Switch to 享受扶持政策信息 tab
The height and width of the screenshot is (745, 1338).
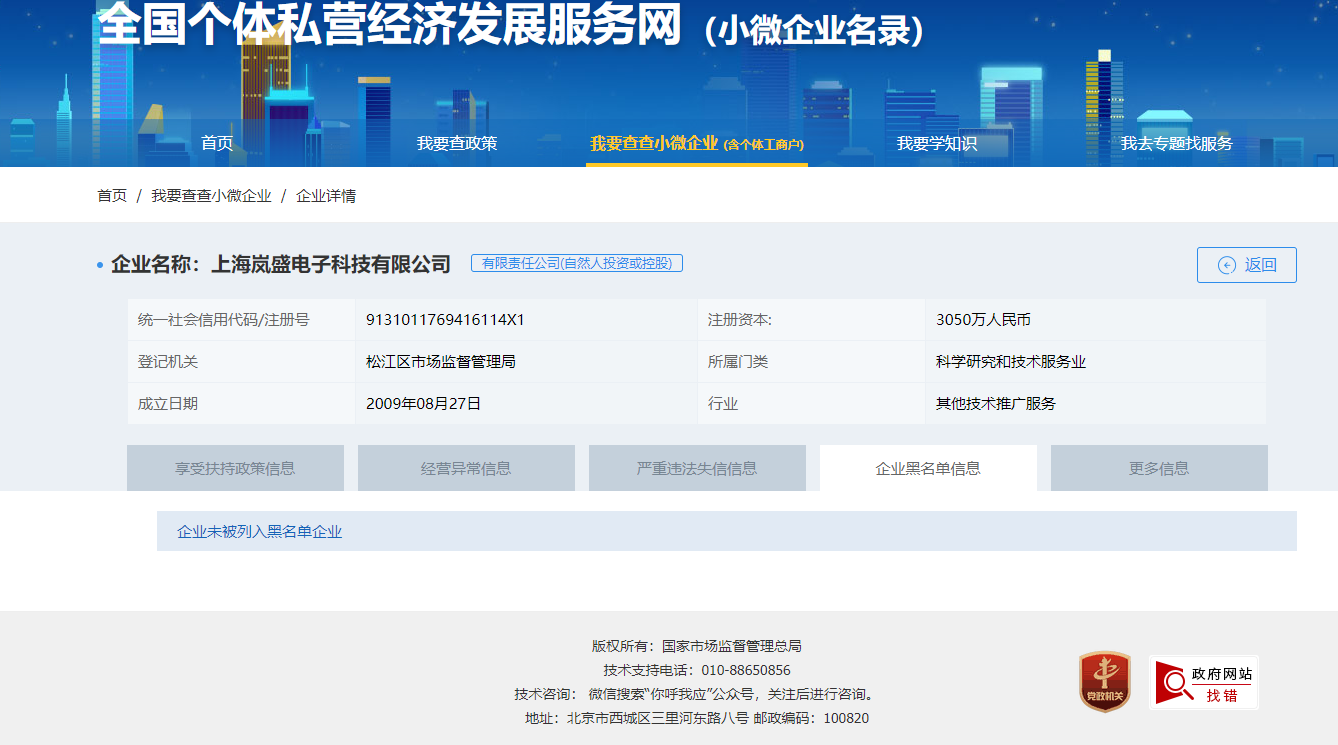[x=235, y=468]
